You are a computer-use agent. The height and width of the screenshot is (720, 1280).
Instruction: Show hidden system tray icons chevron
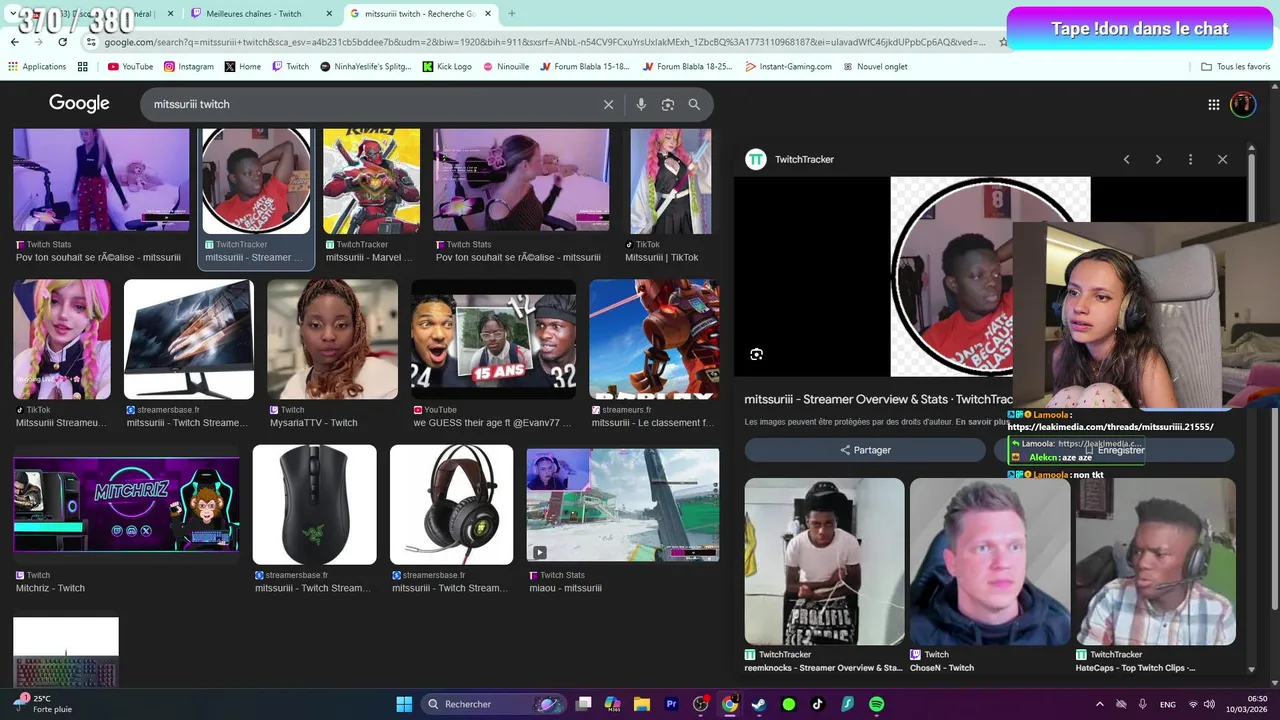point(1100,704)
